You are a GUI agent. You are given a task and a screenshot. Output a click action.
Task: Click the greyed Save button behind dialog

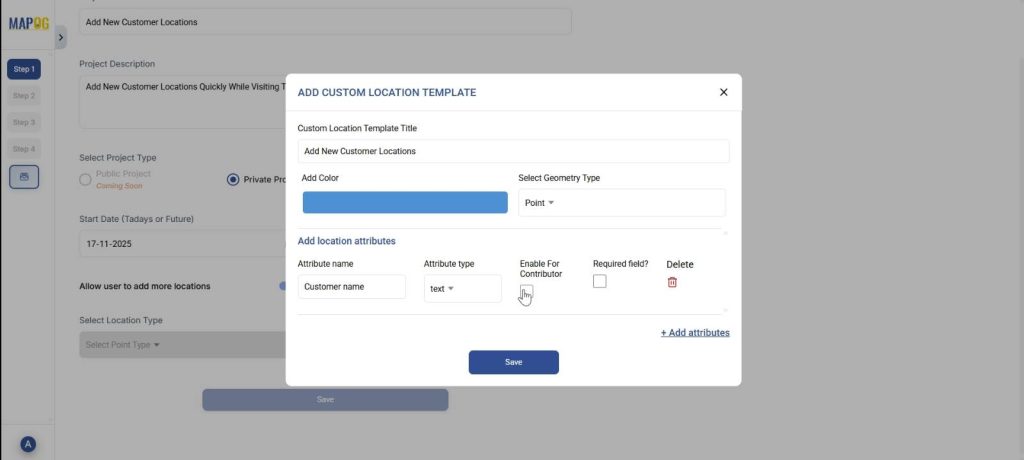325,400
